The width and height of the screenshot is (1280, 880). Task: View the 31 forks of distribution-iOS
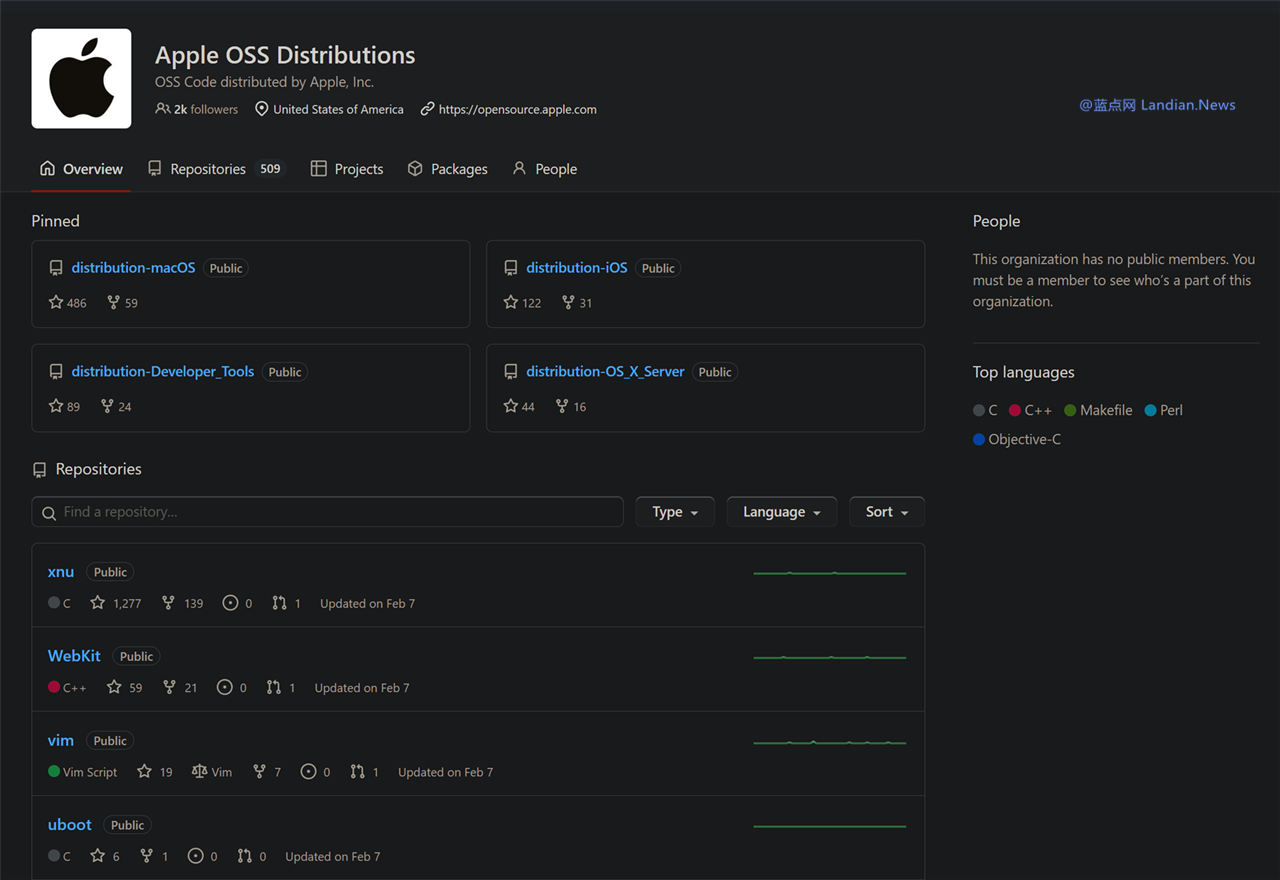577,302
